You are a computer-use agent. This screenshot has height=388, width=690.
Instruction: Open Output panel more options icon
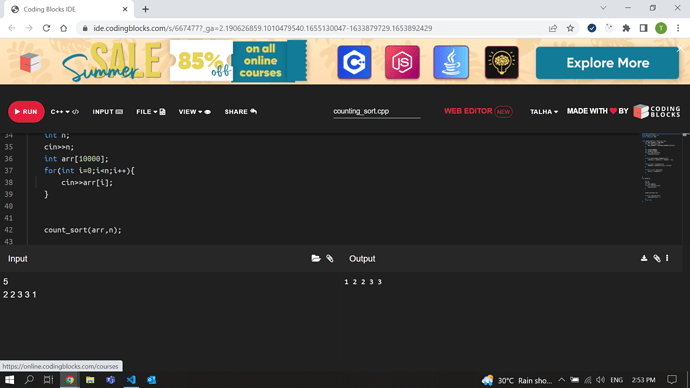coord(667,258)
